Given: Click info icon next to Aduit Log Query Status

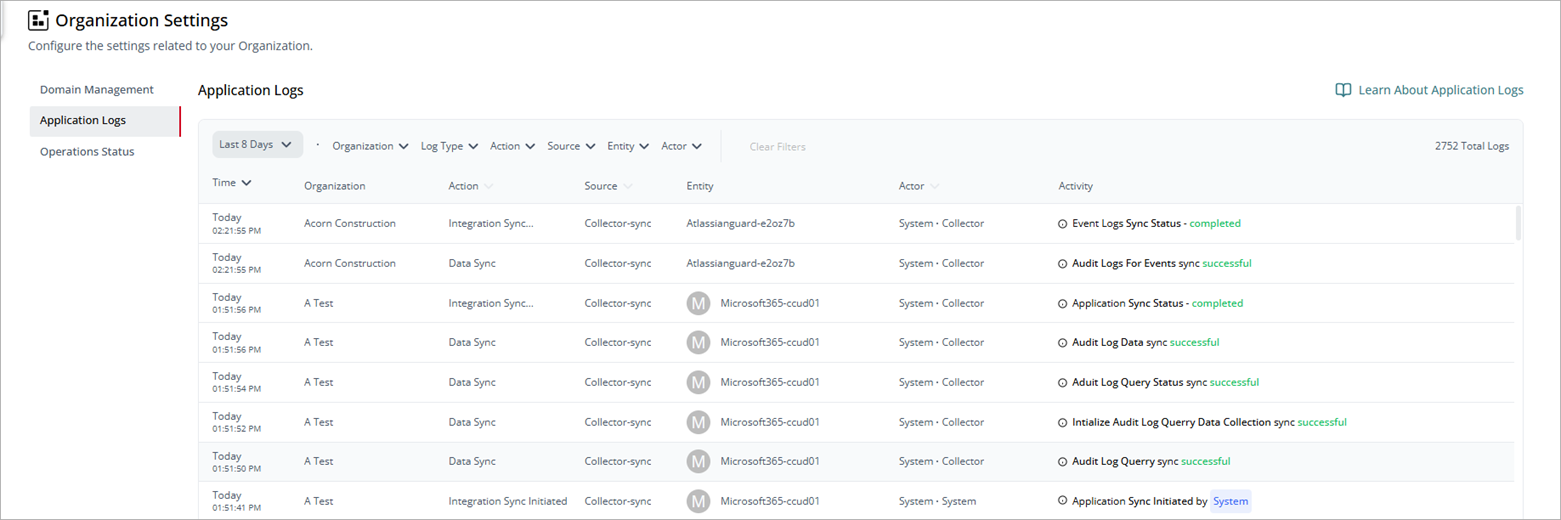Looking at the screenshot, I should click(1063, 382).
